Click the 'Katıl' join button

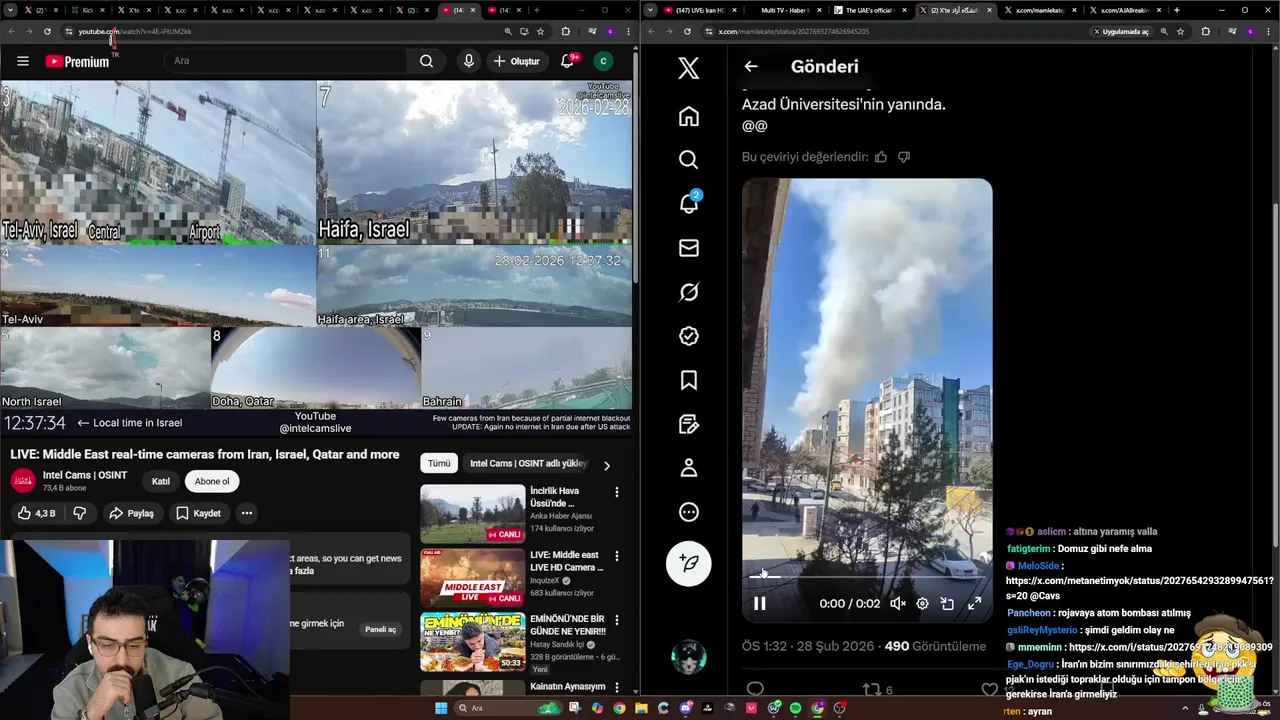160,481
